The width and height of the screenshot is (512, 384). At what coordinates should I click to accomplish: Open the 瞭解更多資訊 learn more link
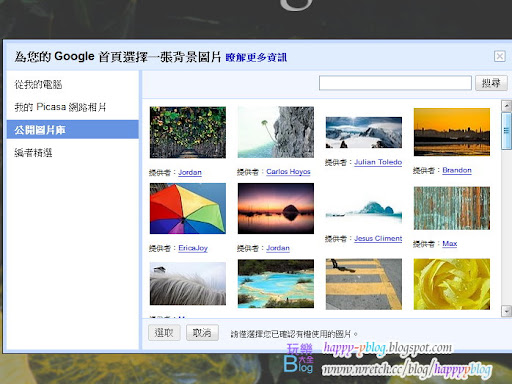pos(256,57)
